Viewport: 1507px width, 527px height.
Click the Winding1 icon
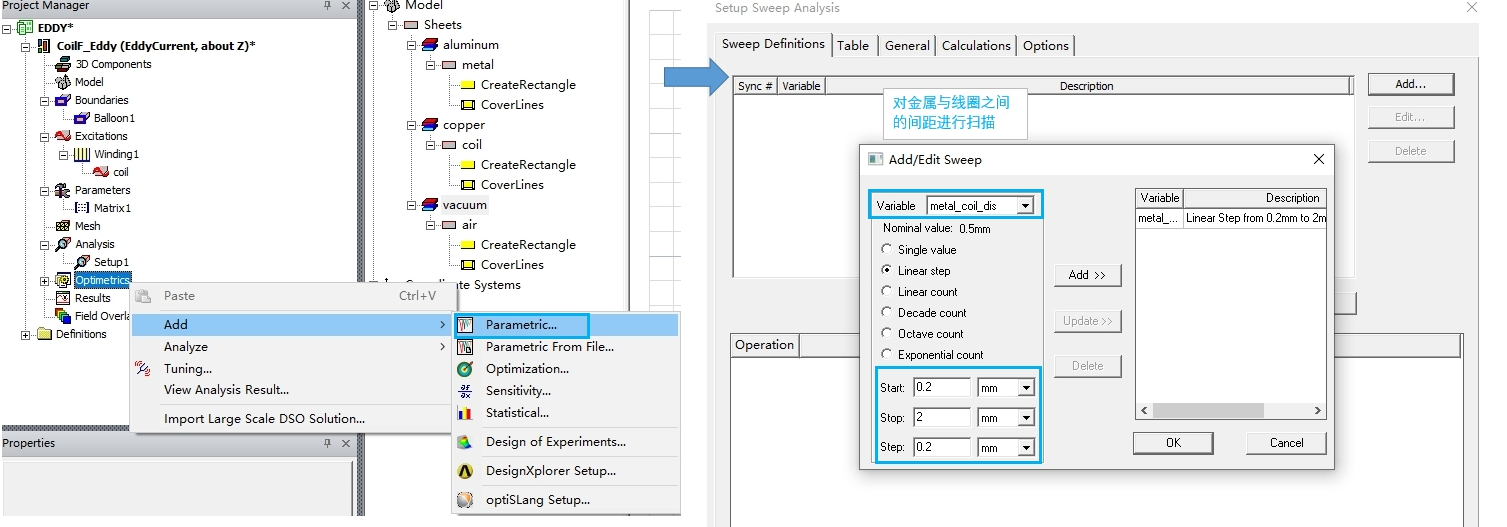pyautogui.click(x=82, y=154)
